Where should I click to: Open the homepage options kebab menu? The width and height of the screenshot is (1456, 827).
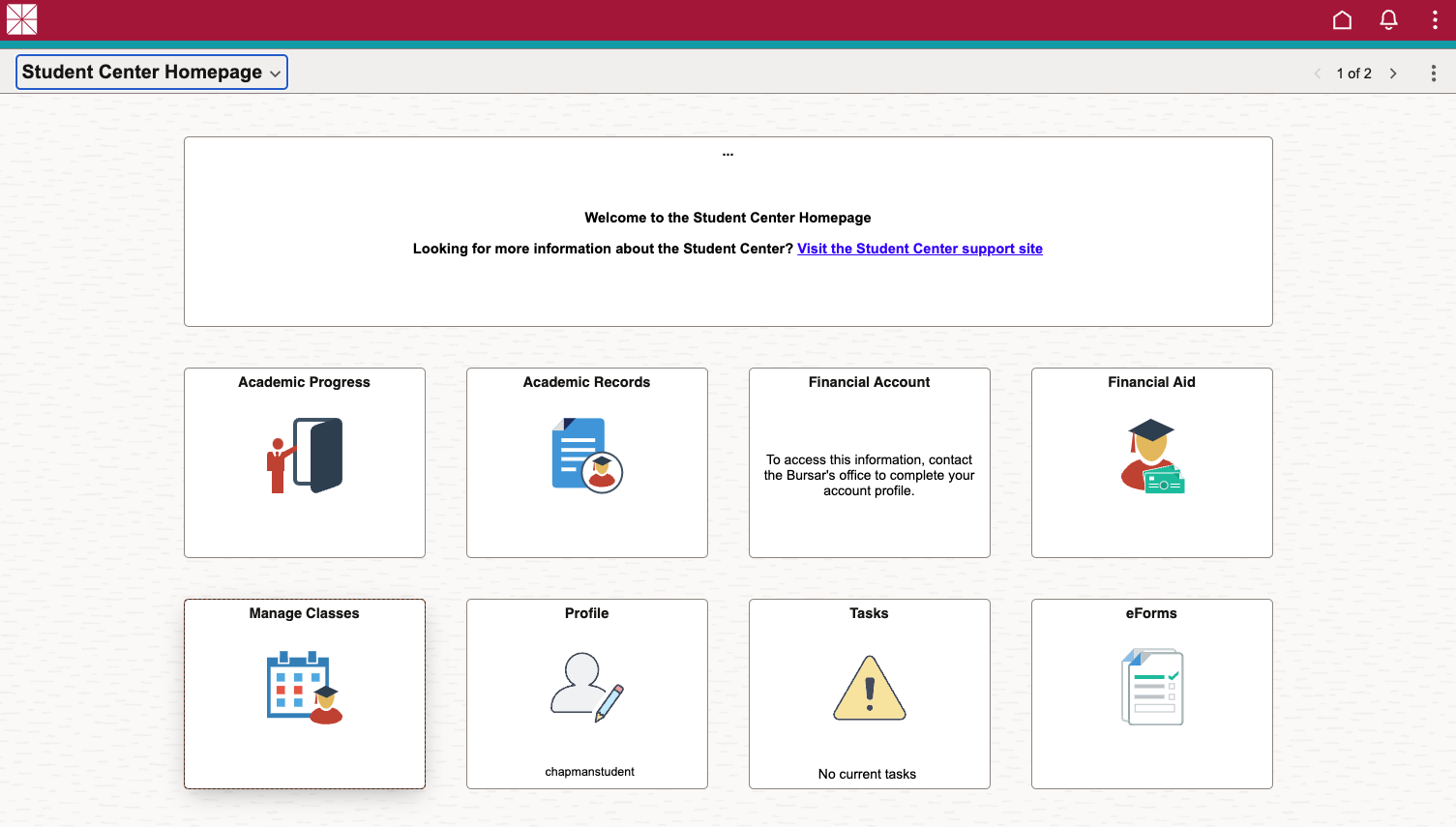(x=1434, y=74)
